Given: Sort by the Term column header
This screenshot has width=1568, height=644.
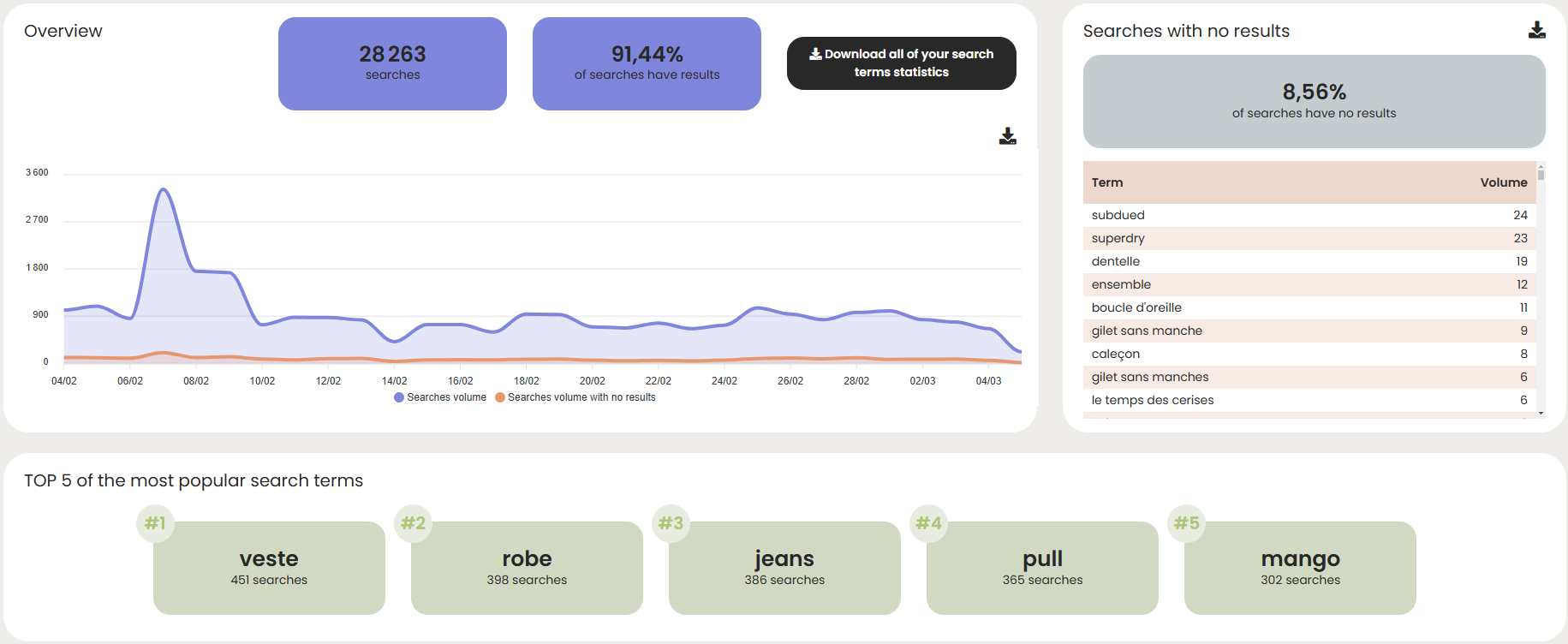Looking at the screenshot, I should pyautogui.click(x=1107, y=182).
